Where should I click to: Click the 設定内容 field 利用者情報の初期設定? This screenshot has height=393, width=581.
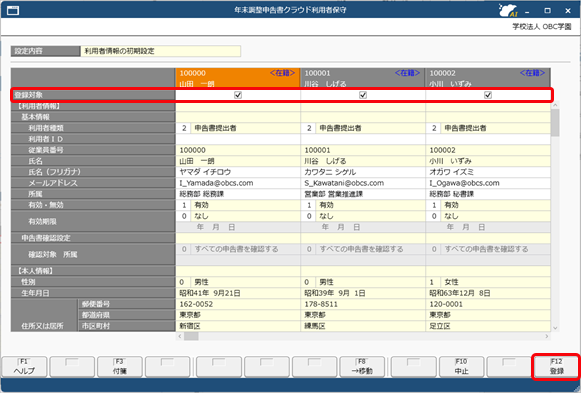160,51
